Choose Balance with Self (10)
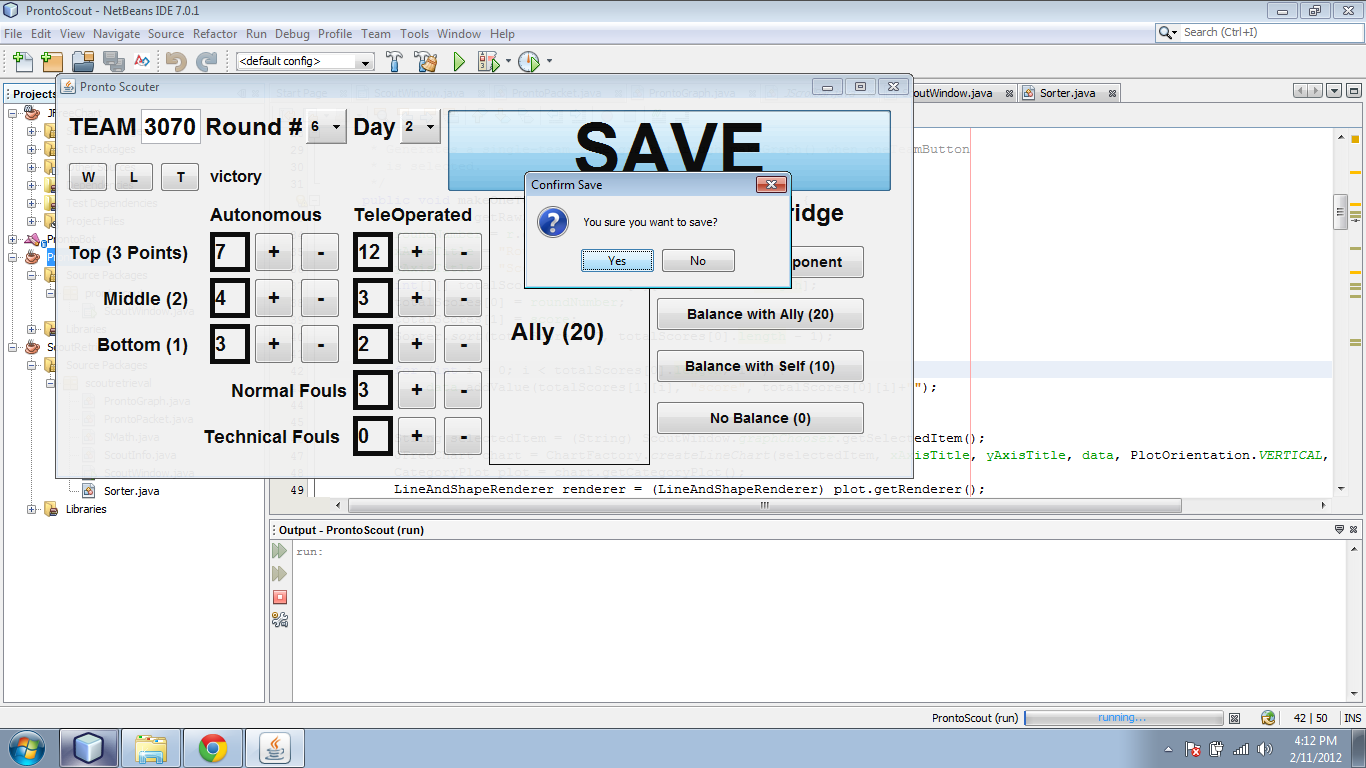The image size is (1366, 768). pos(760,366)
